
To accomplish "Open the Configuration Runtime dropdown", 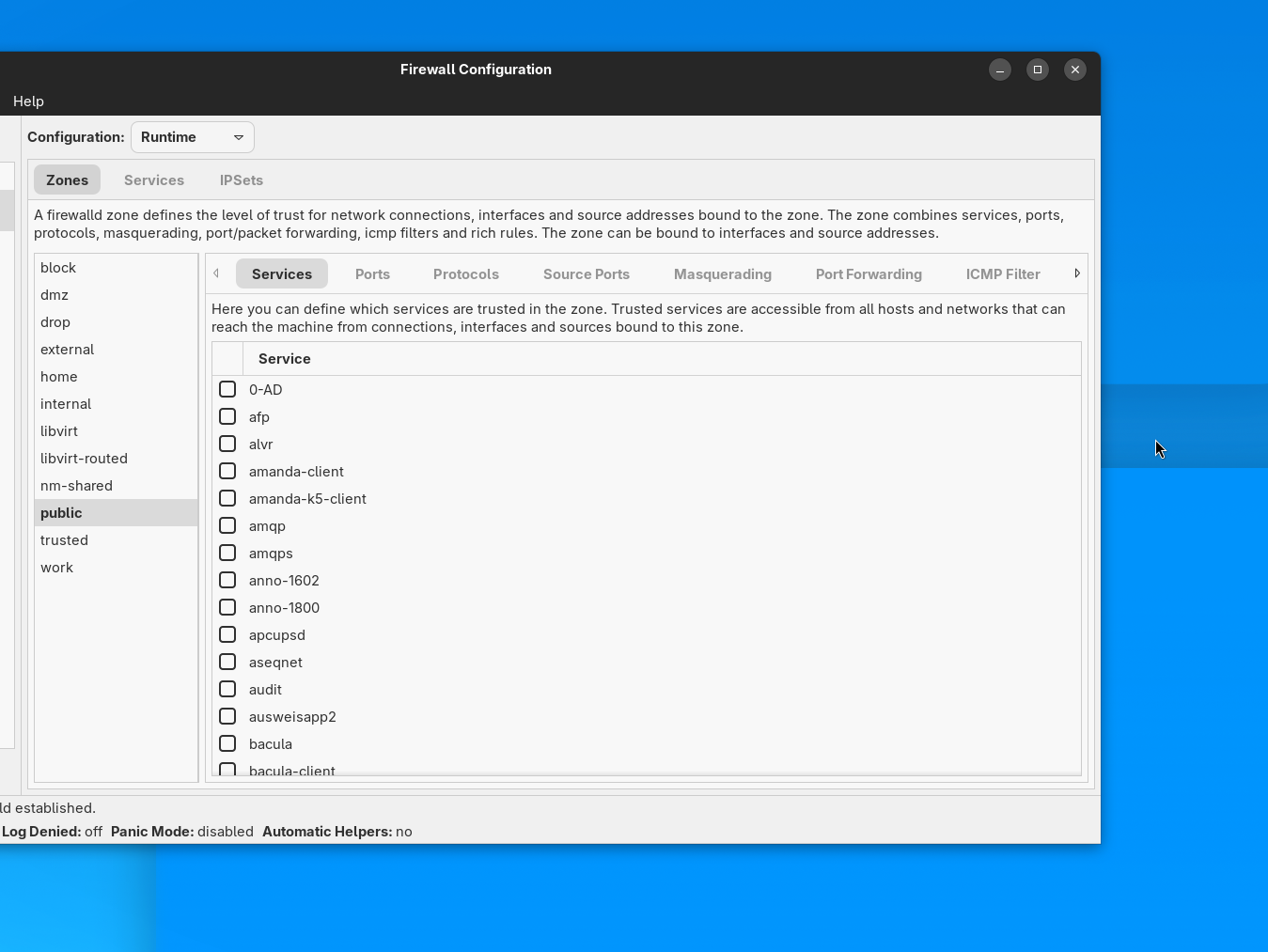I will pos(192,137).
